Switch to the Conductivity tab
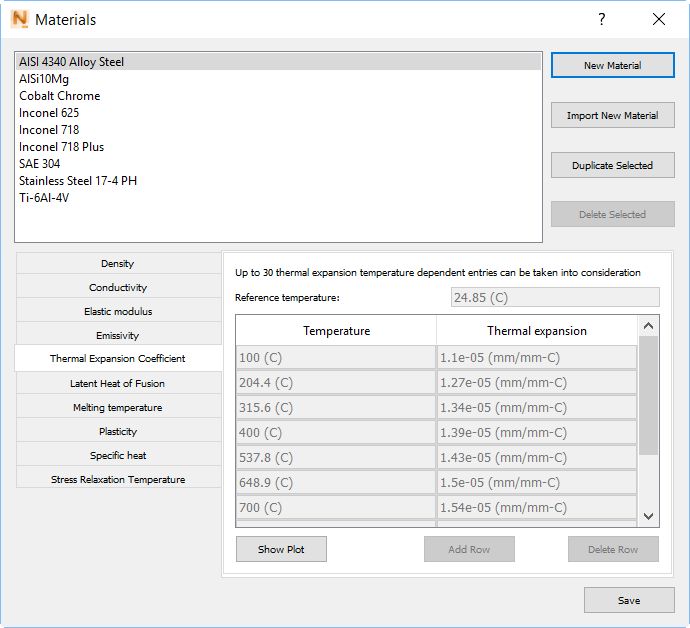 click(118, 287)
